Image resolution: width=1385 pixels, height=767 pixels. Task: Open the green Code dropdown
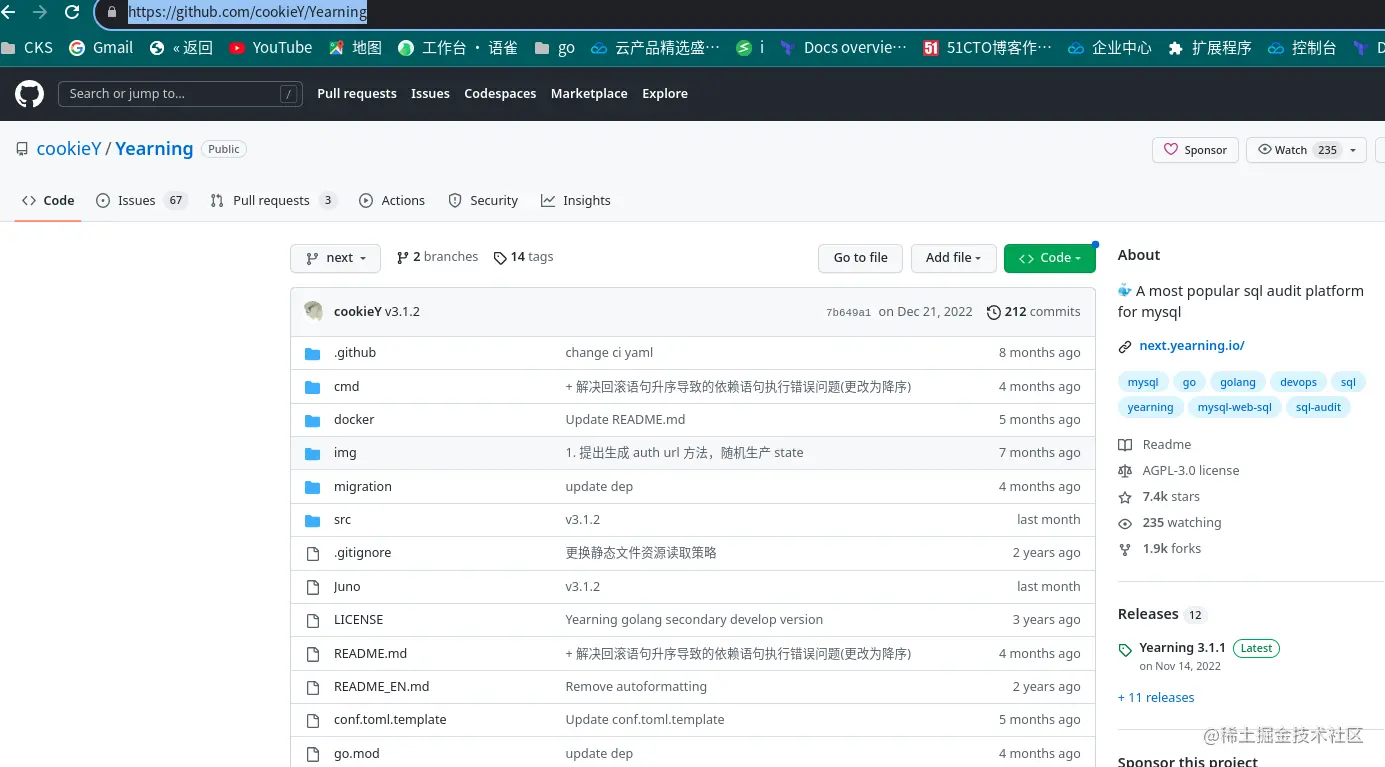[1049, 258]
